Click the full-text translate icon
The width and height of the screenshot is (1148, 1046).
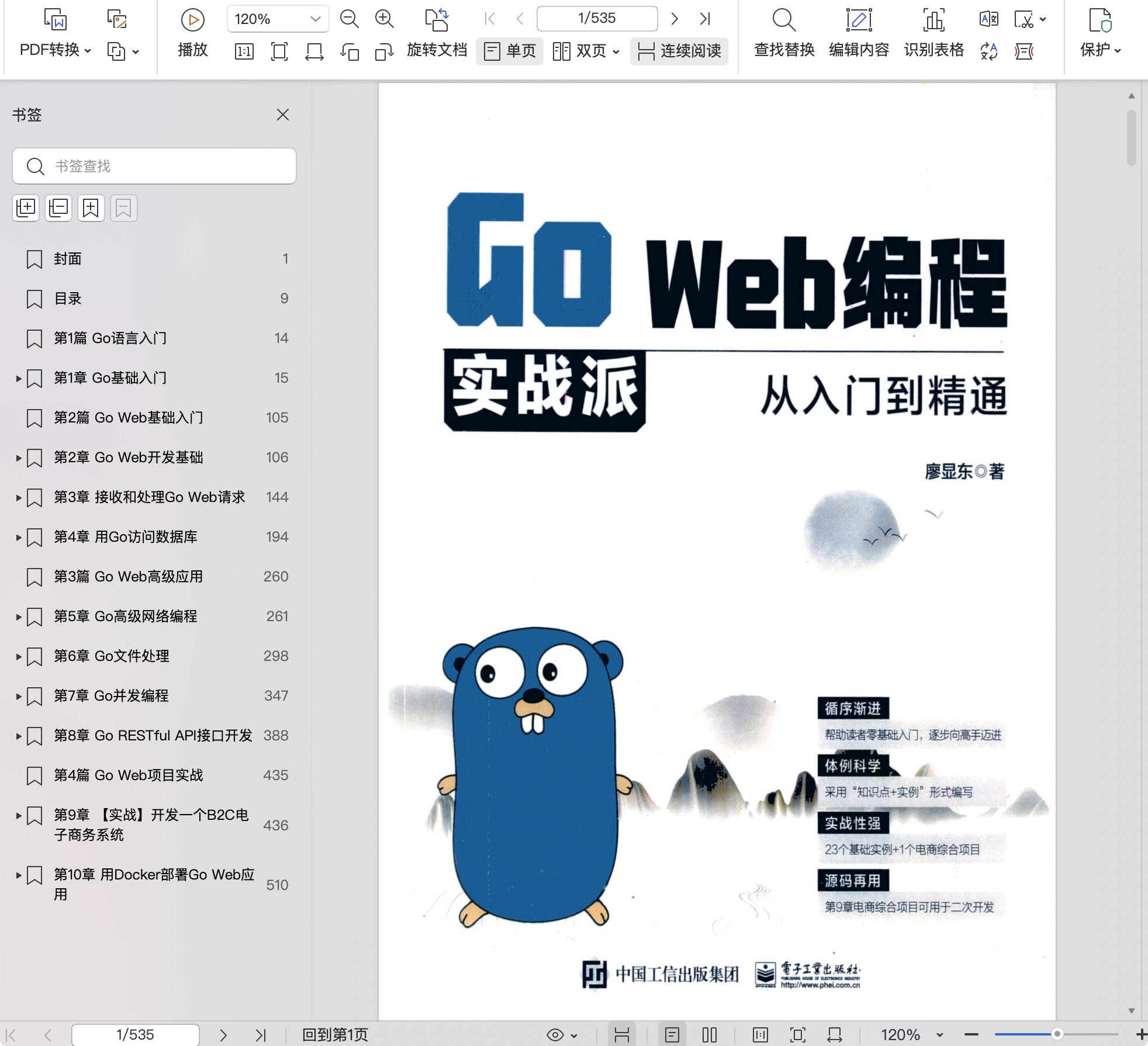click(989, 19)
